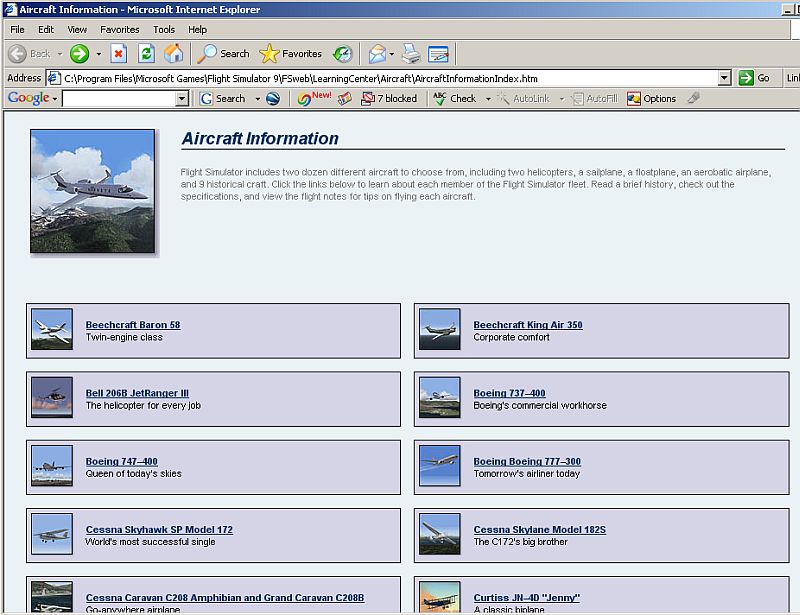Screen dimensions: 800x615
Task: Open the Google search box dropdown
Action: [182, 99]
